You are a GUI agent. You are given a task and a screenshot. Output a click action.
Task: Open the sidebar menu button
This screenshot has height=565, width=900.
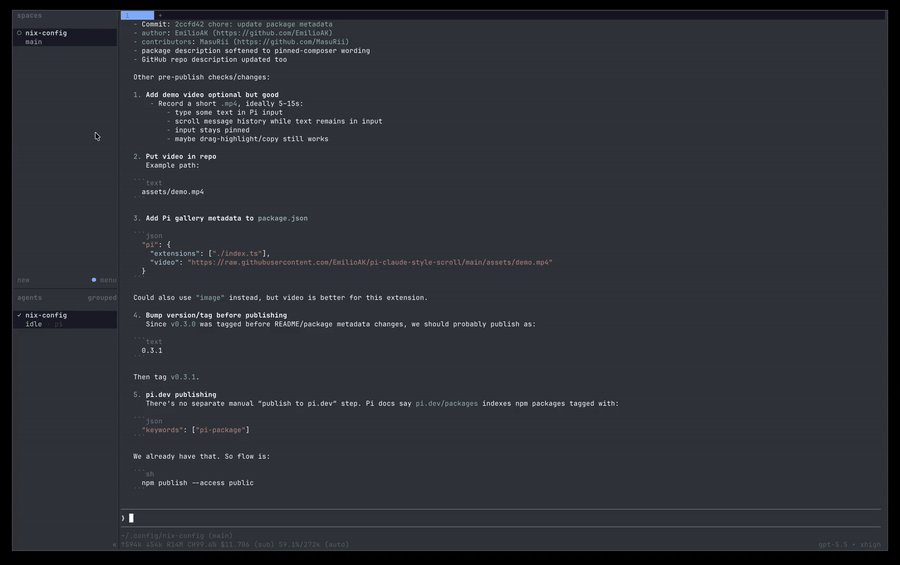[x=108, y=280]
